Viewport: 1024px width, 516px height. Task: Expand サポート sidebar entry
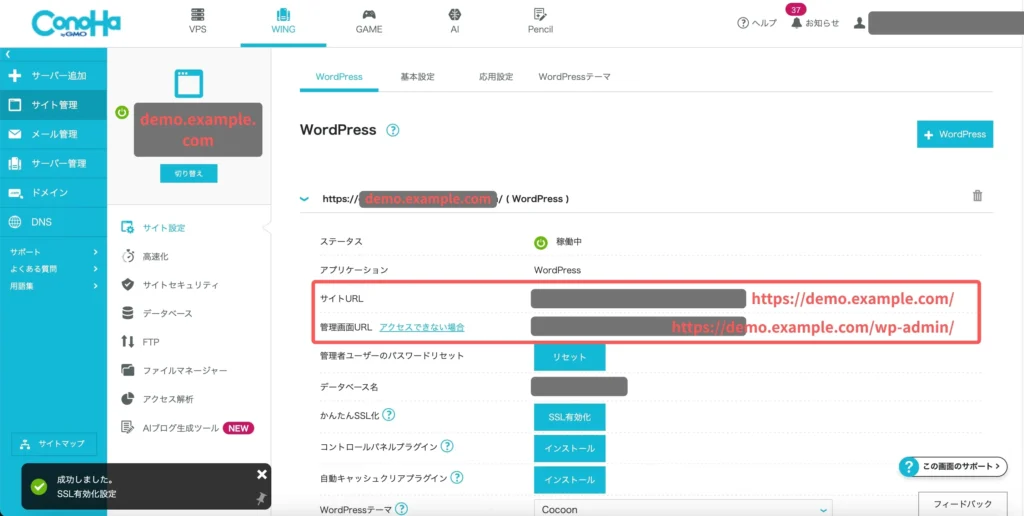coord(54,252)
